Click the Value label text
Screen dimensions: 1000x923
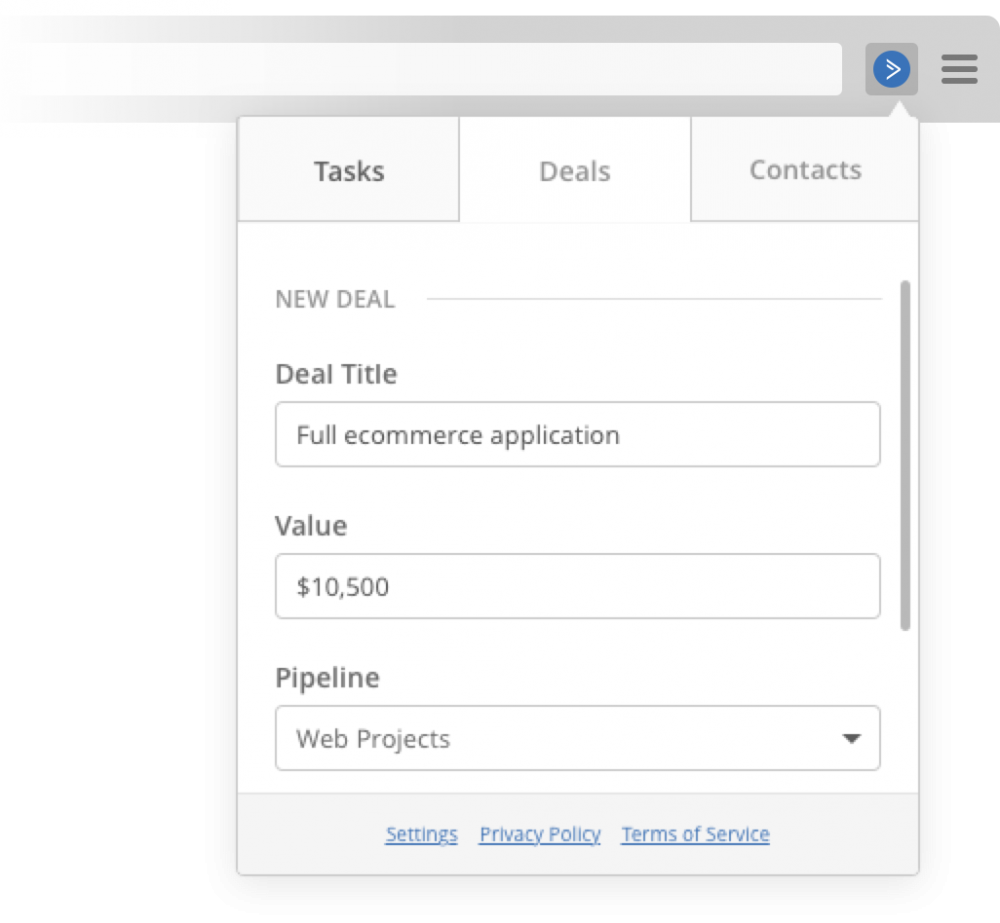pos(311,526)
